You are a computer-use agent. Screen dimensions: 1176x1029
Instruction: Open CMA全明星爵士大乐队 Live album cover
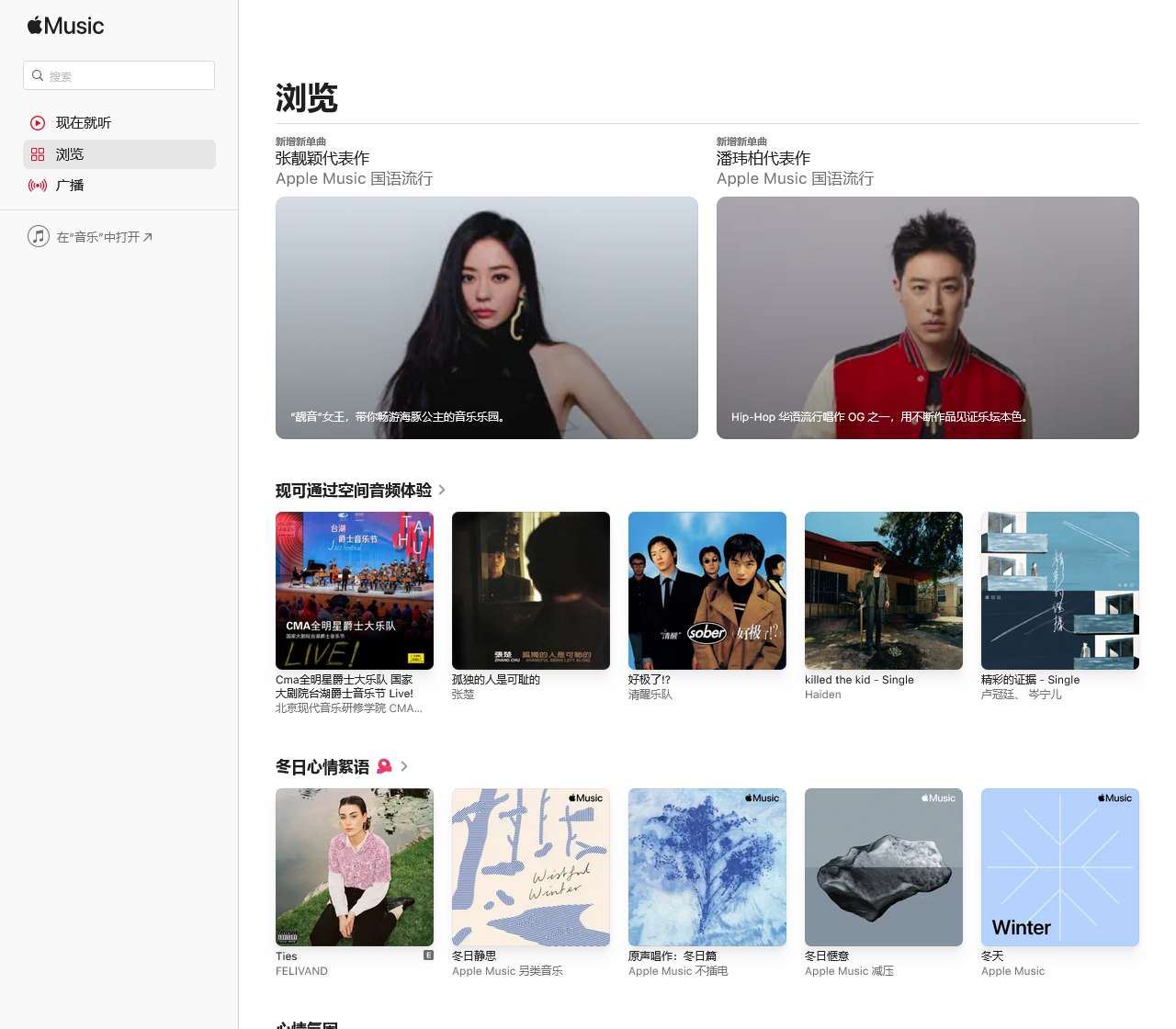[x=355, y=591]
